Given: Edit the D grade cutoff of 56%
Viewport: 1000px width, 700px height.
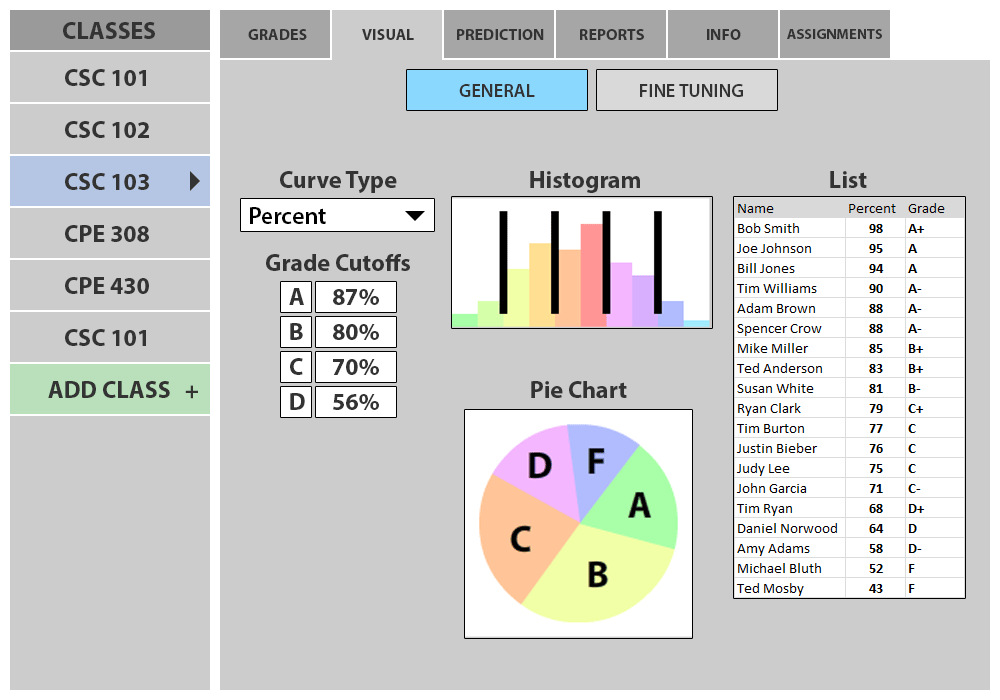Looking at the screenshot, I should click(355, 402).
